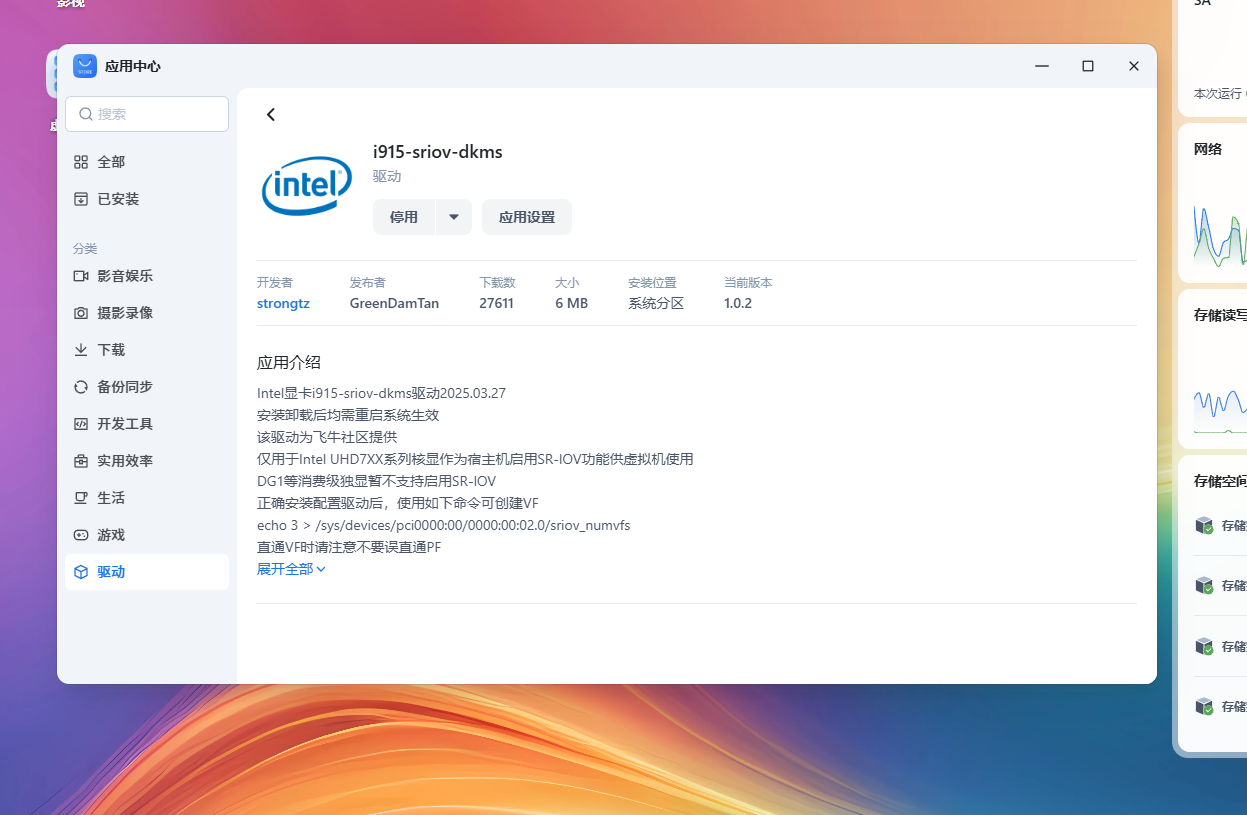This screenshot has height=815, width=1247.
Task: Open the 已安装 list
Action: click(x=147, y=199)
